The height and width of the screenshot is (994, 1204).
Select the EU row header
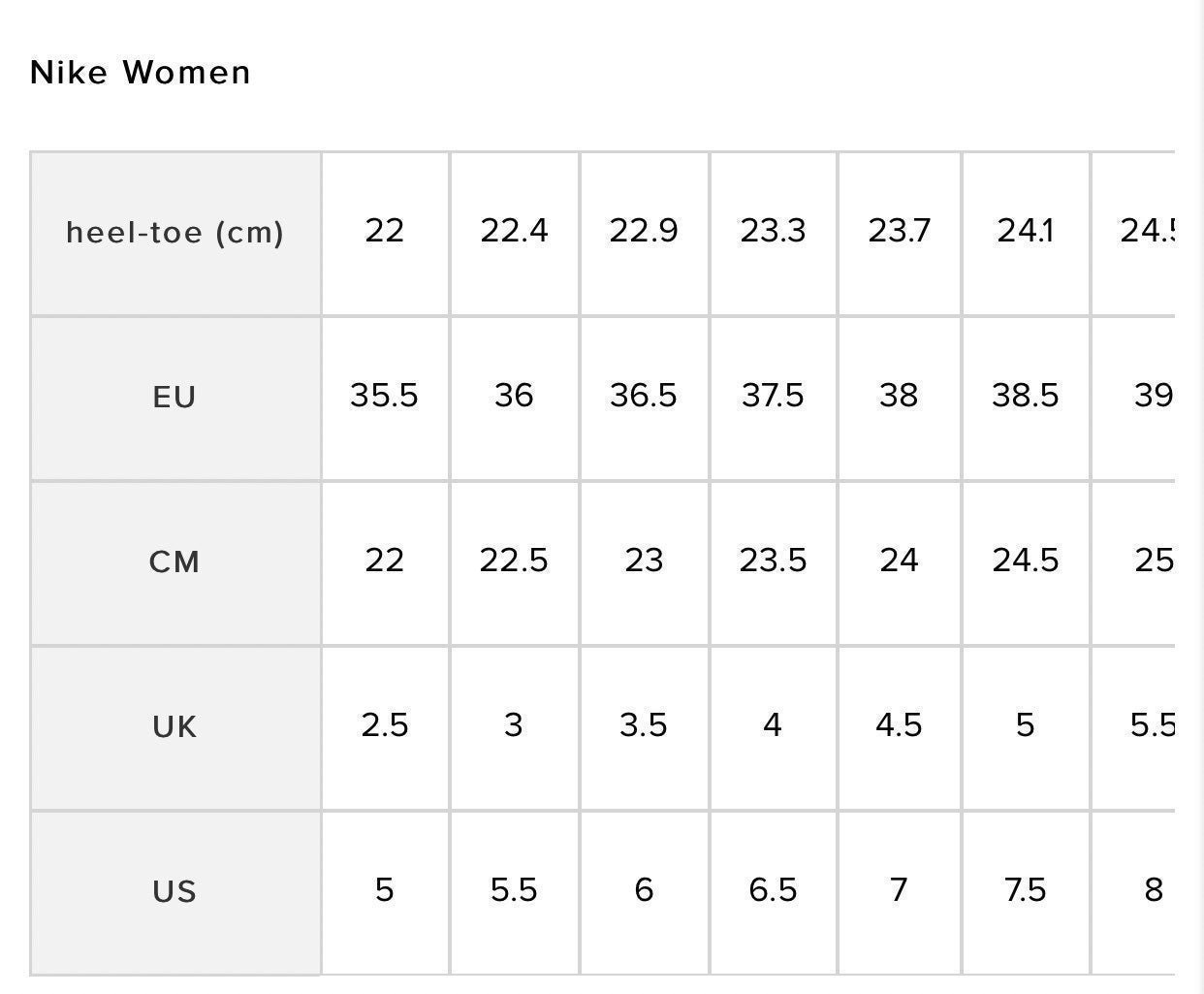tap(175, 399)
